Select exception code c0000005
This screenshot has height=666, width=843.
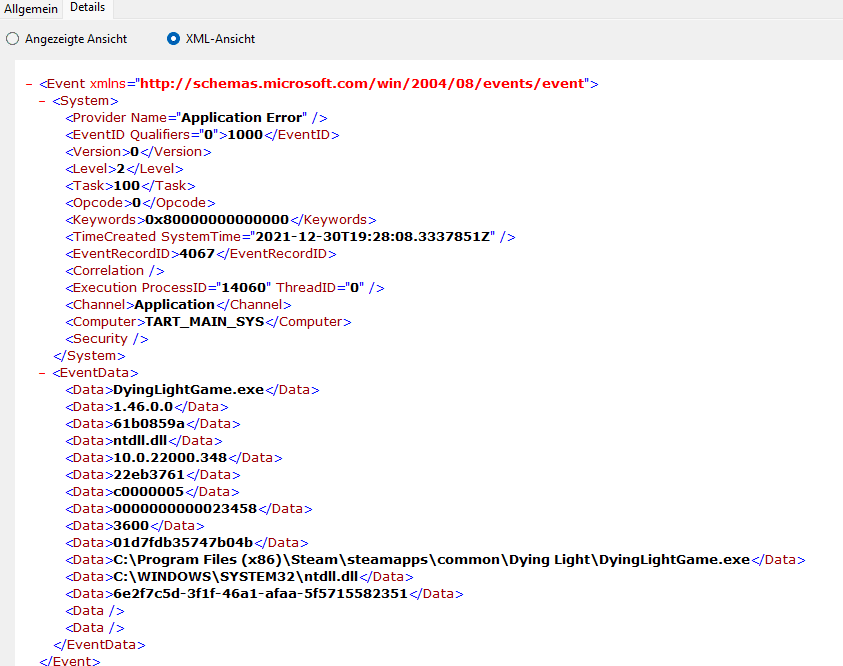tap(149, 492)
